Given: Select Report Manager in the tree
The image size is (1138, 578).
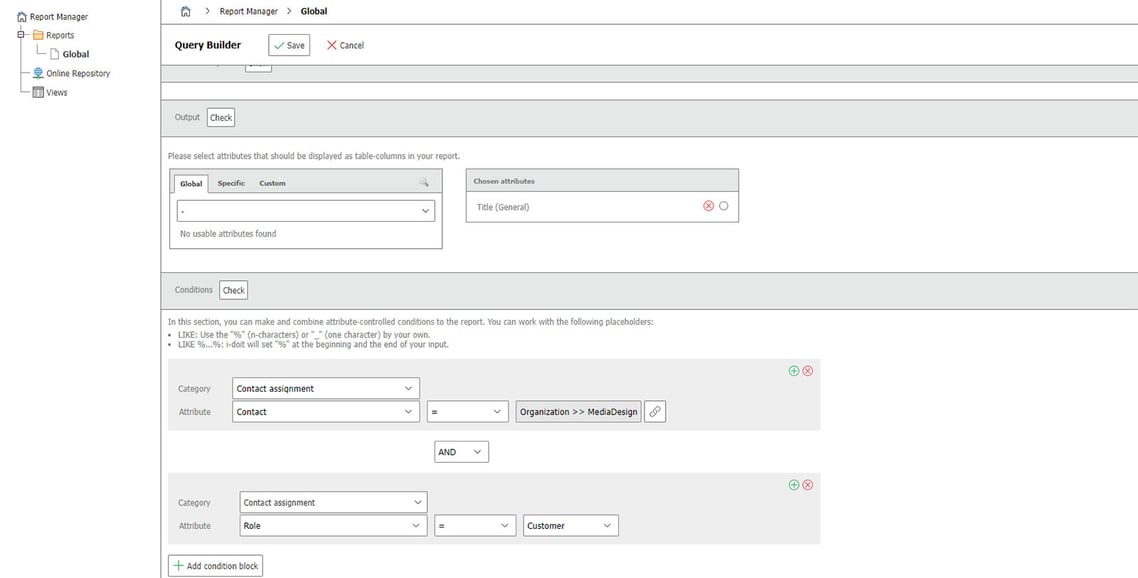Looking at the screenshot, I should pyautogui.click(x=59, y=17).
